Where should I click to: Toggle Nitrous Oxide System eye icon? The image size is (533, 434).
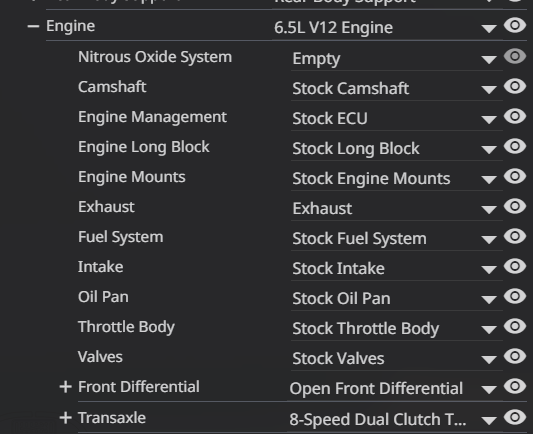(x=515, y=56)
